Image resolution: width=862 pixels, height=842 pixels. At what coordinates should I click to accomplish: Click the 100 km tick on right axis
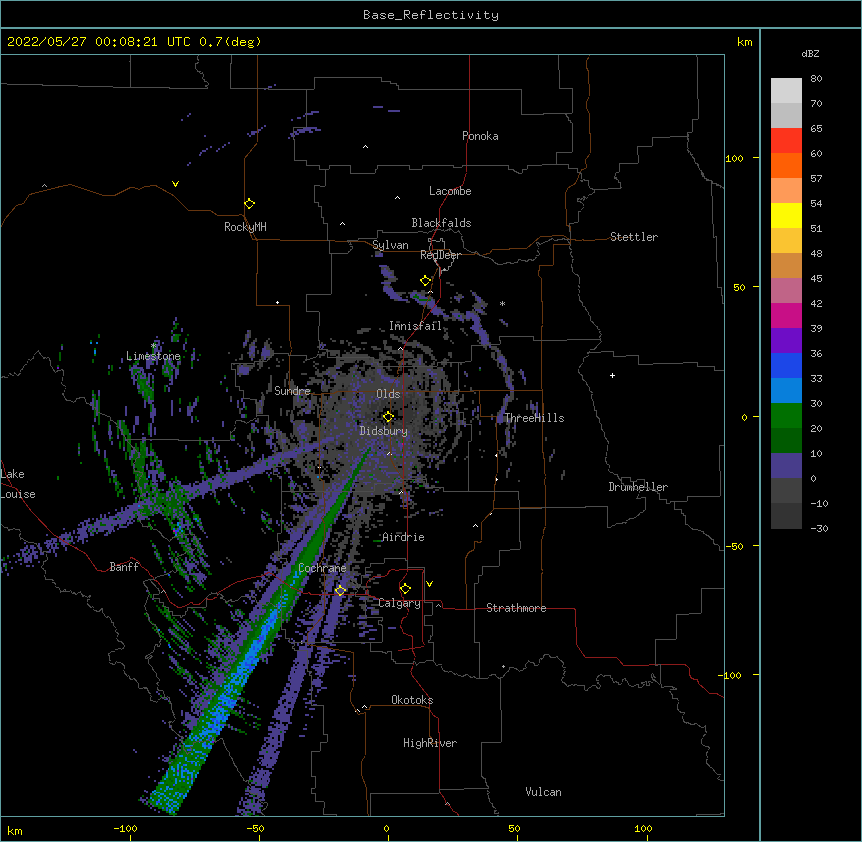click(x=734, y=158)
